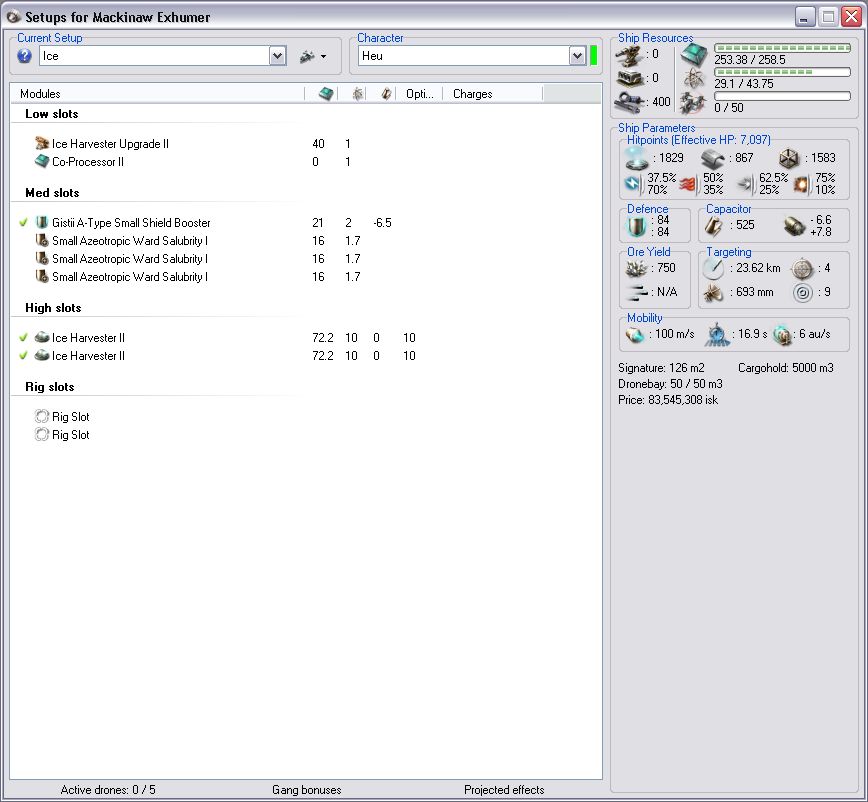Select the first empty Rig Slot
The height and width of the screenshot is (802, 868).
click(x=62, y=417)
